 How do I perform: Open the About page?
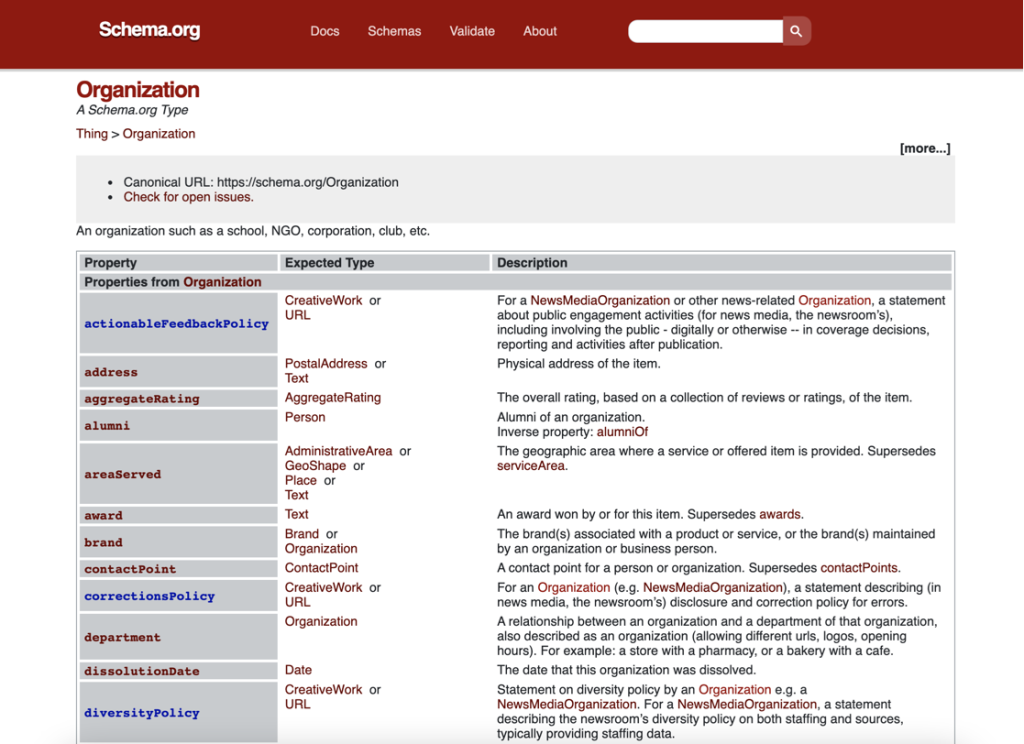point(540,31)
